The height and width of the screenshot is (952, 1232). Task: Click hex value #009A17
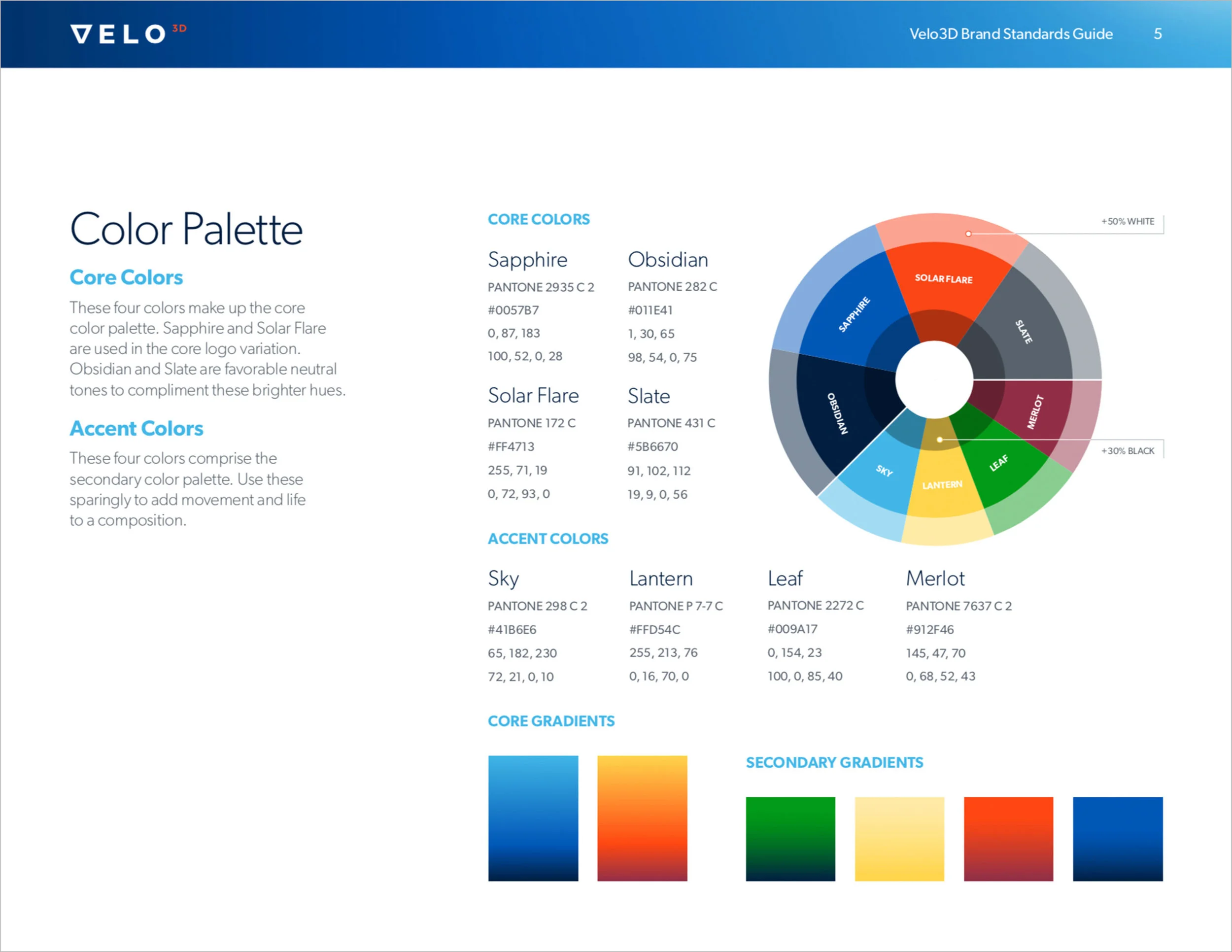pos(792,629)
